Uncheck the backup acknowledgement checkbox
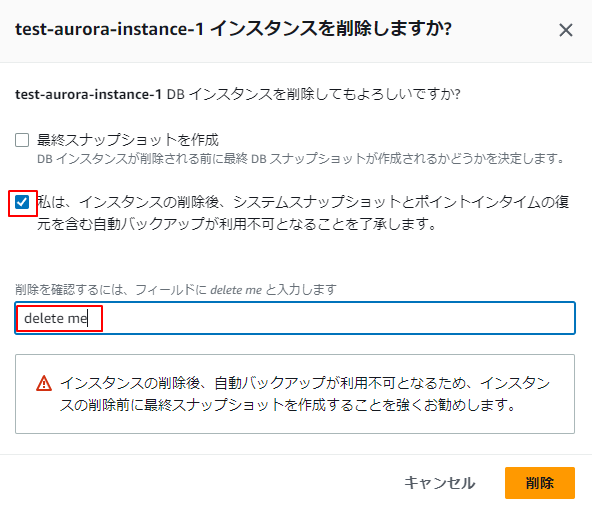 (x=22, y=202)
